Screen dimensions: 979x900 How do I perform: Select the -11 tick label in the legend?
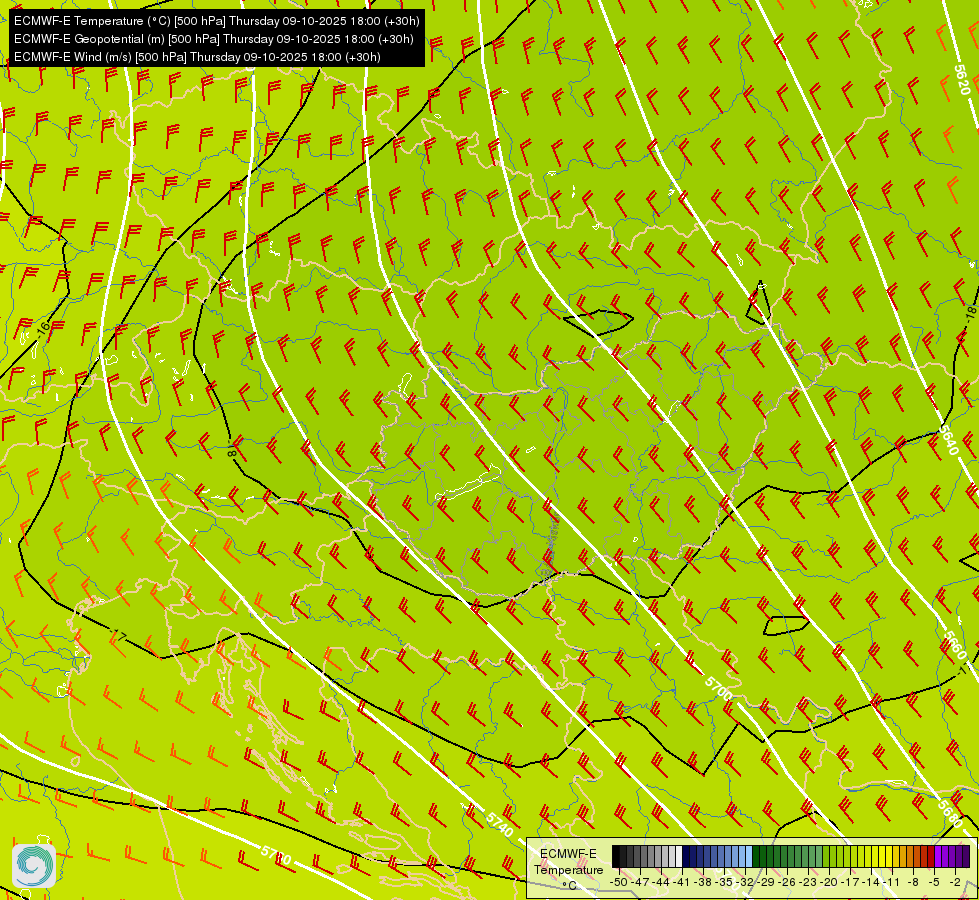892,883
